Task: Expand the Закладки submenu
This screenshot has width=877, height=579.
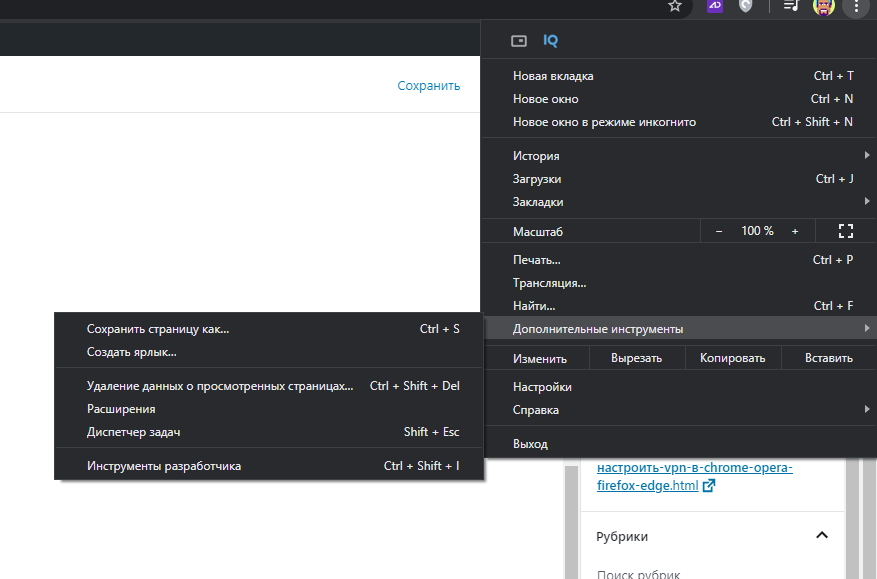Action: (x=678, y=202)
